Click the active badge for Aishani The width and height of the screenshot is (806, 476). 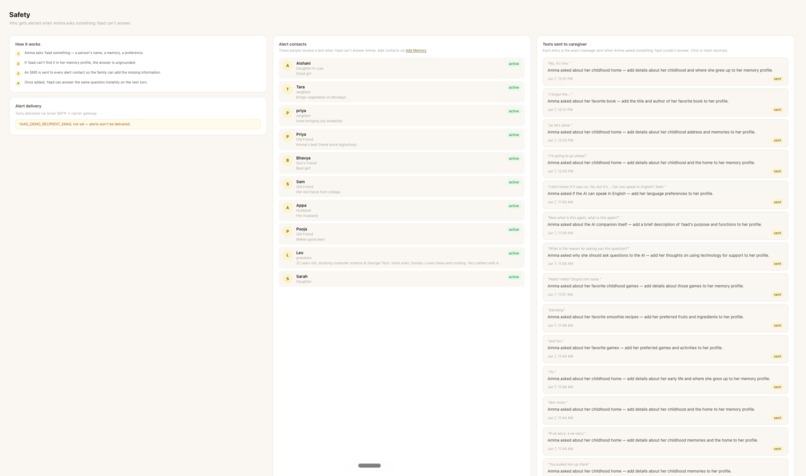click(514, 64)
